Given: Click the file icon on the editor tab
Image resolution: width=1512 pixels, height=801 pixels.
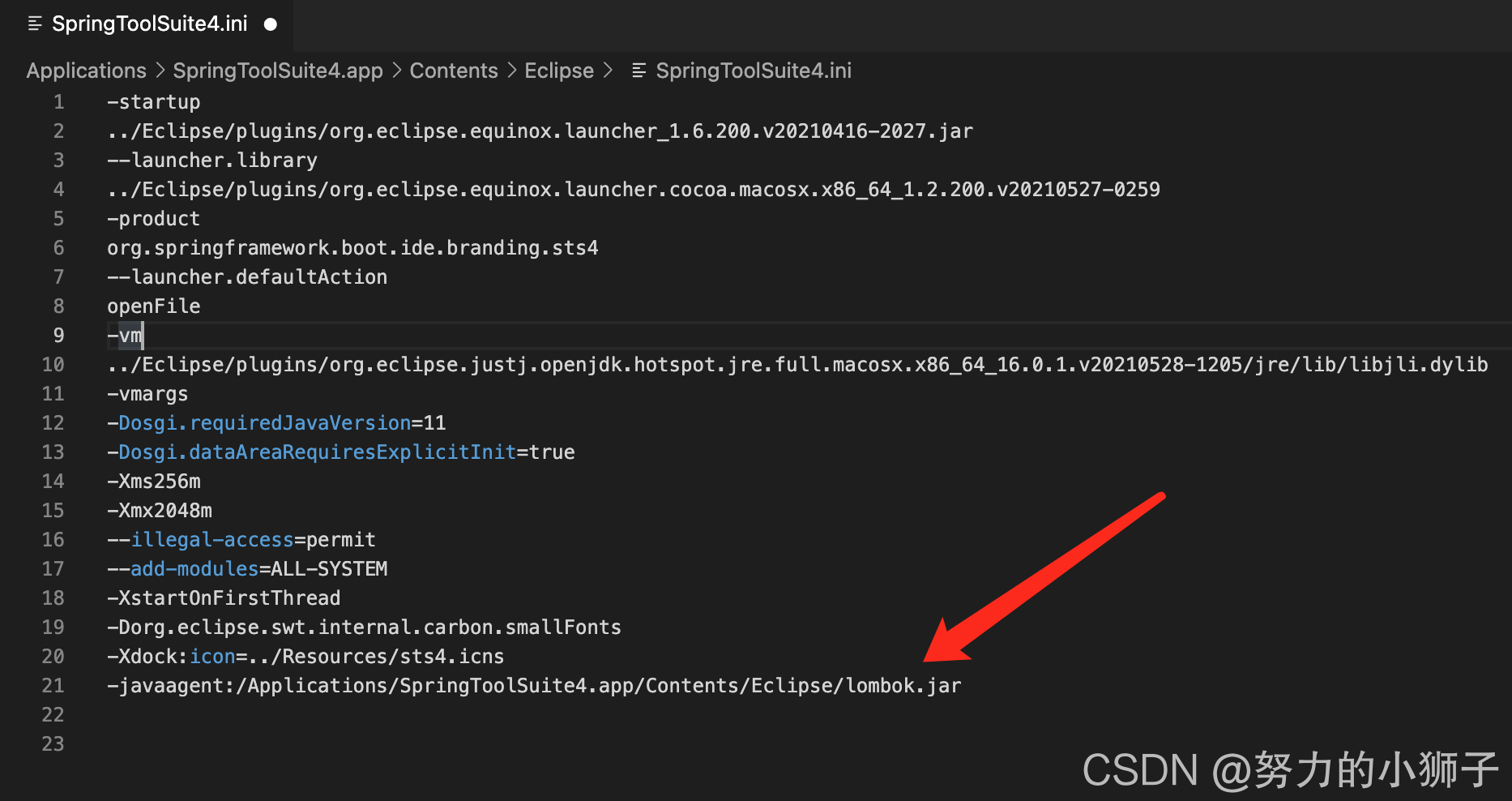Looking at the screenshot, I should click(x=35, y=24).
